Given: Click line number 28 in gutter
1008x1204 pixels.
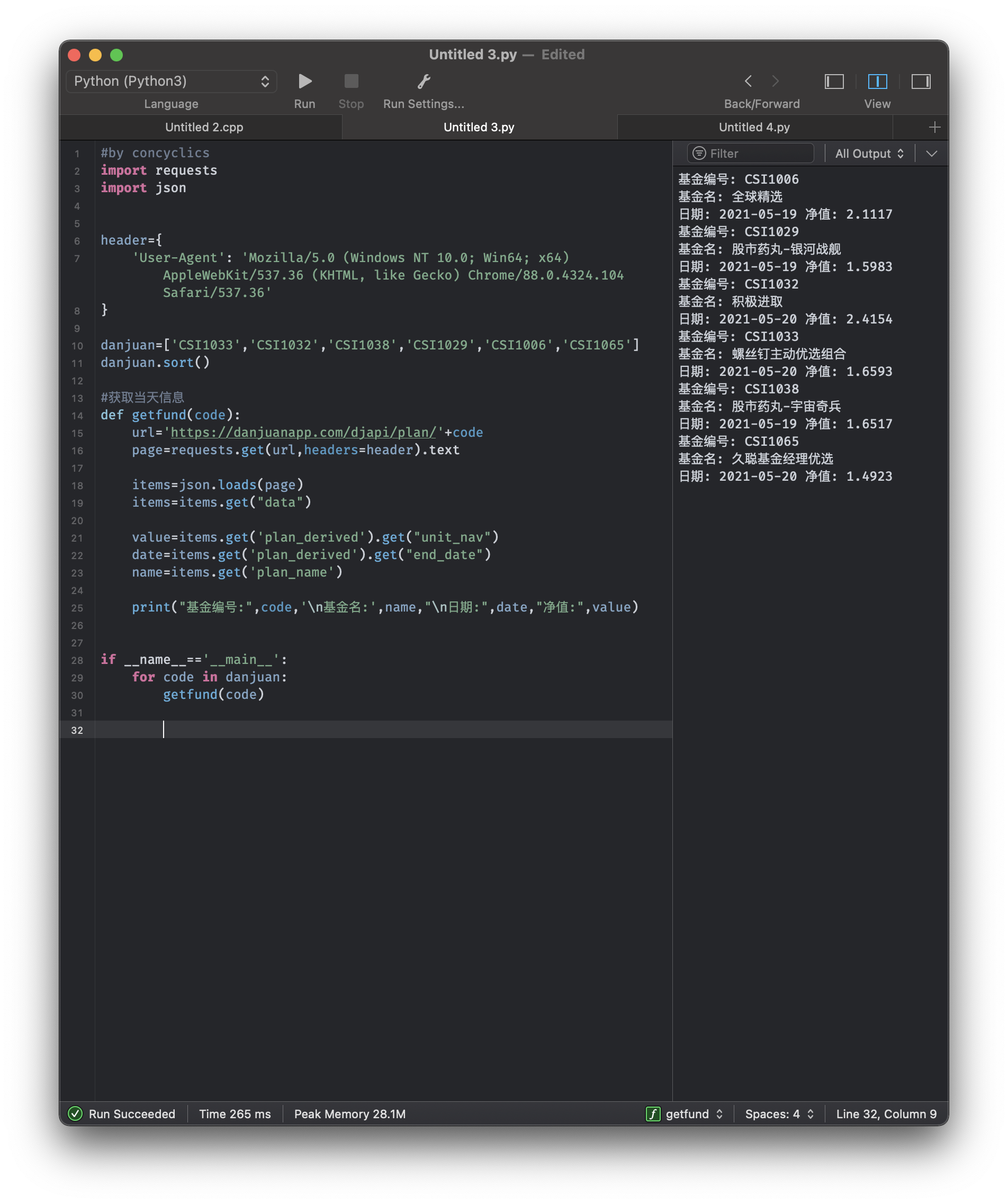Looking at the screenshot, I should (77, 660).
